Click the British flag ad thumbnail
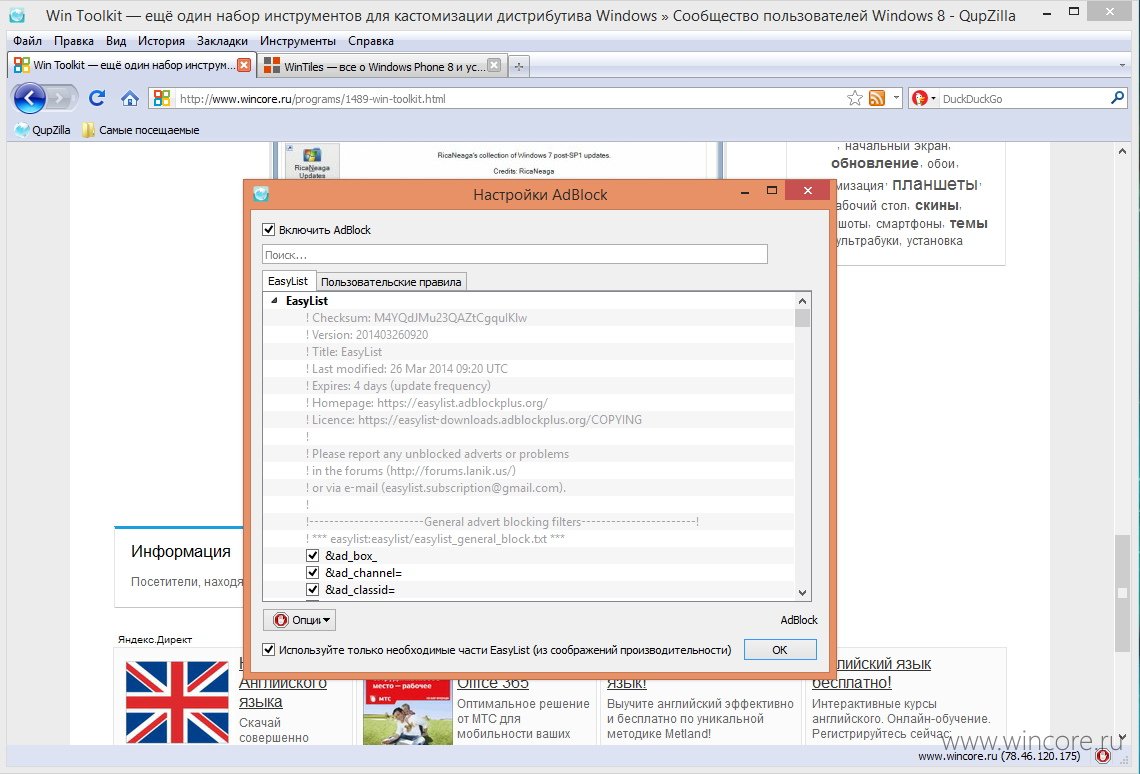1140x774 pixels. 177,701
